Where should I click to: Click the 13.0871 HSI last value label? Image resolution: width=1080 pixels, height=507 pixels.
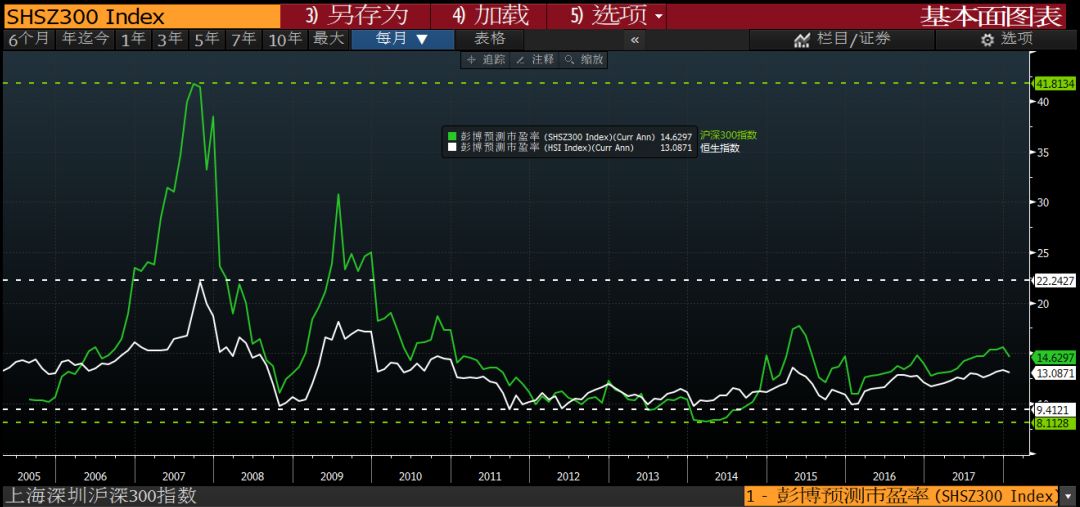(1054, 373)
